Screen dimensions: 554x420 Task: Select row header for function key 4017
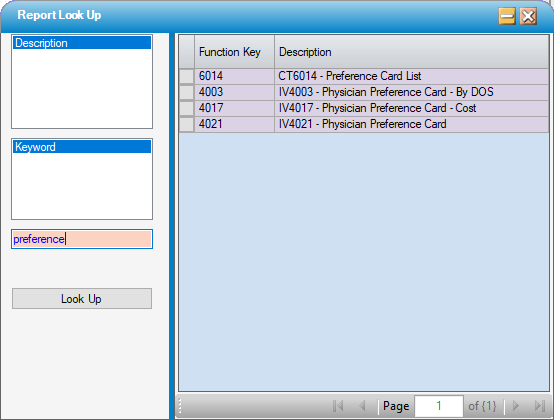click(187, 108)
